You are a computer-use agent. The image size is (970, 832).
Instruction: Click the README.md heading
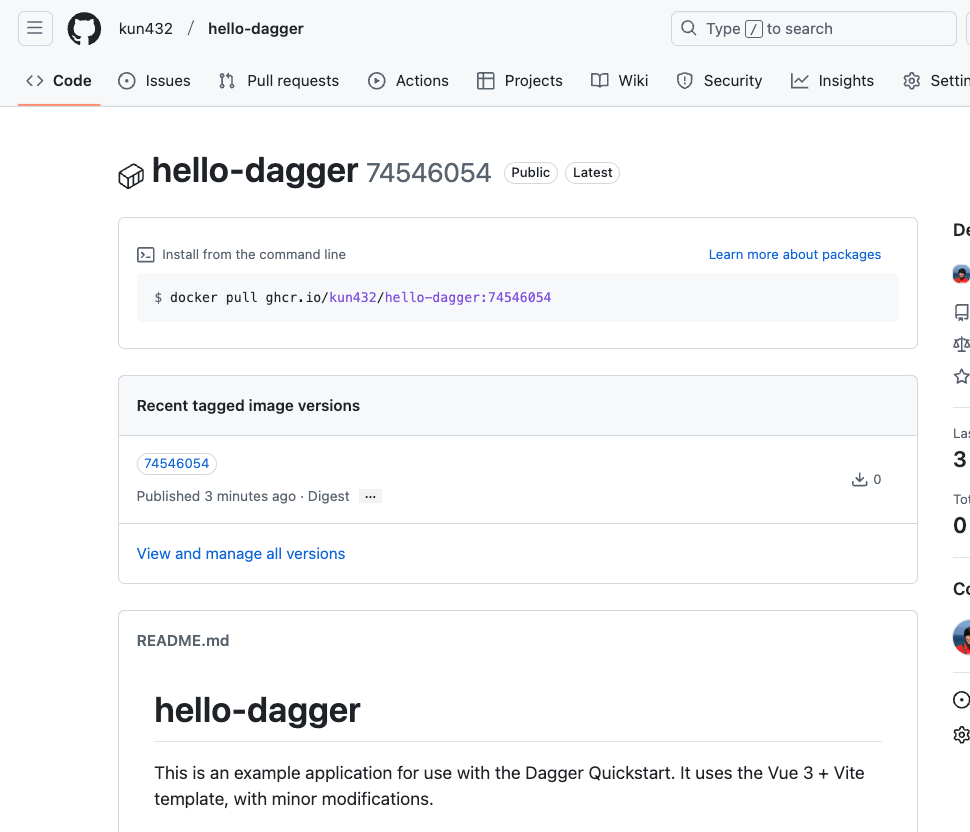(183, 641)
